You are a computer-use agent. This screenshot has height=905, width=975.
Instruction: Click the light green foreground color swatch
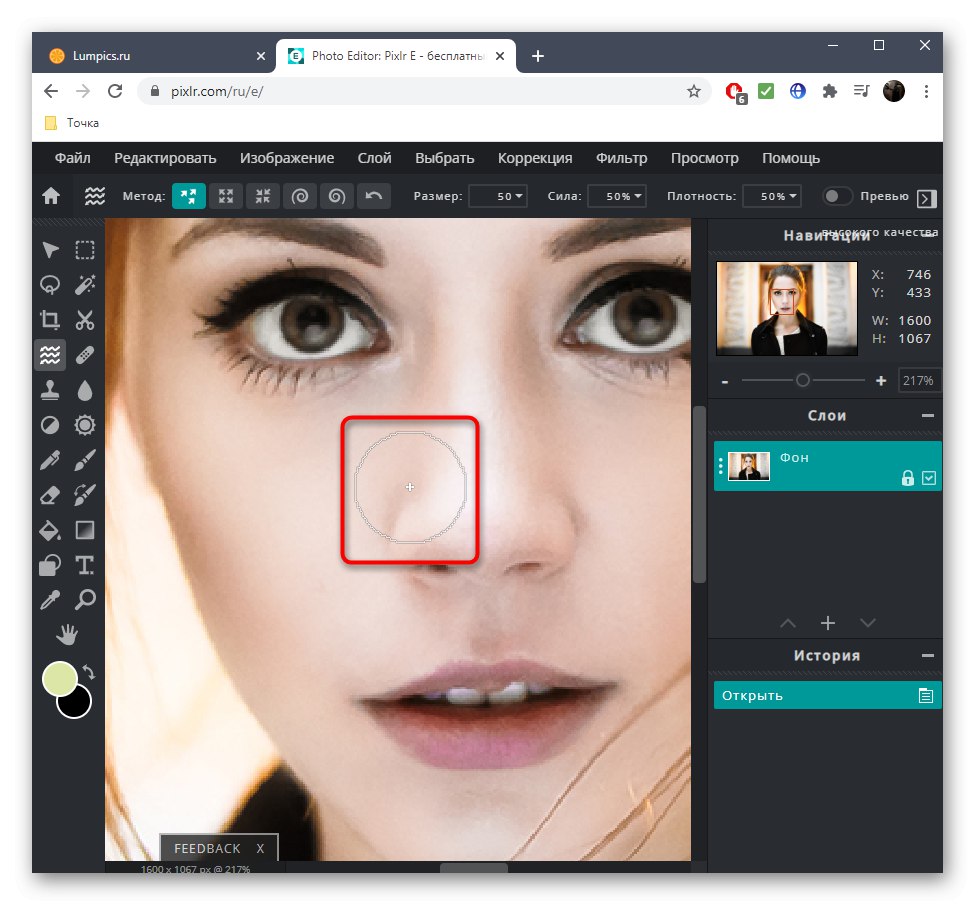[60, 679]
